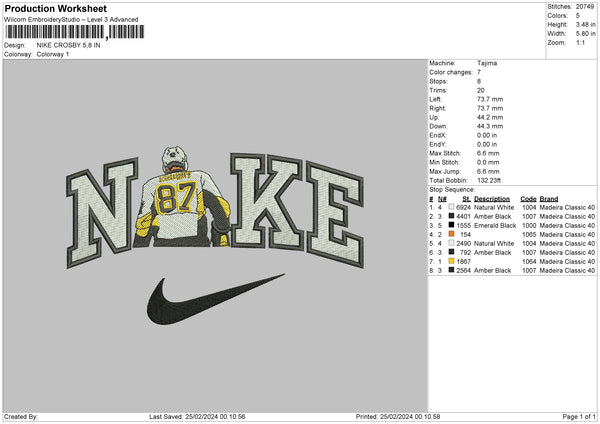Click the 'Colors:' label in summary box
This screenshot has height=424, width=600.
coord(558,16)
